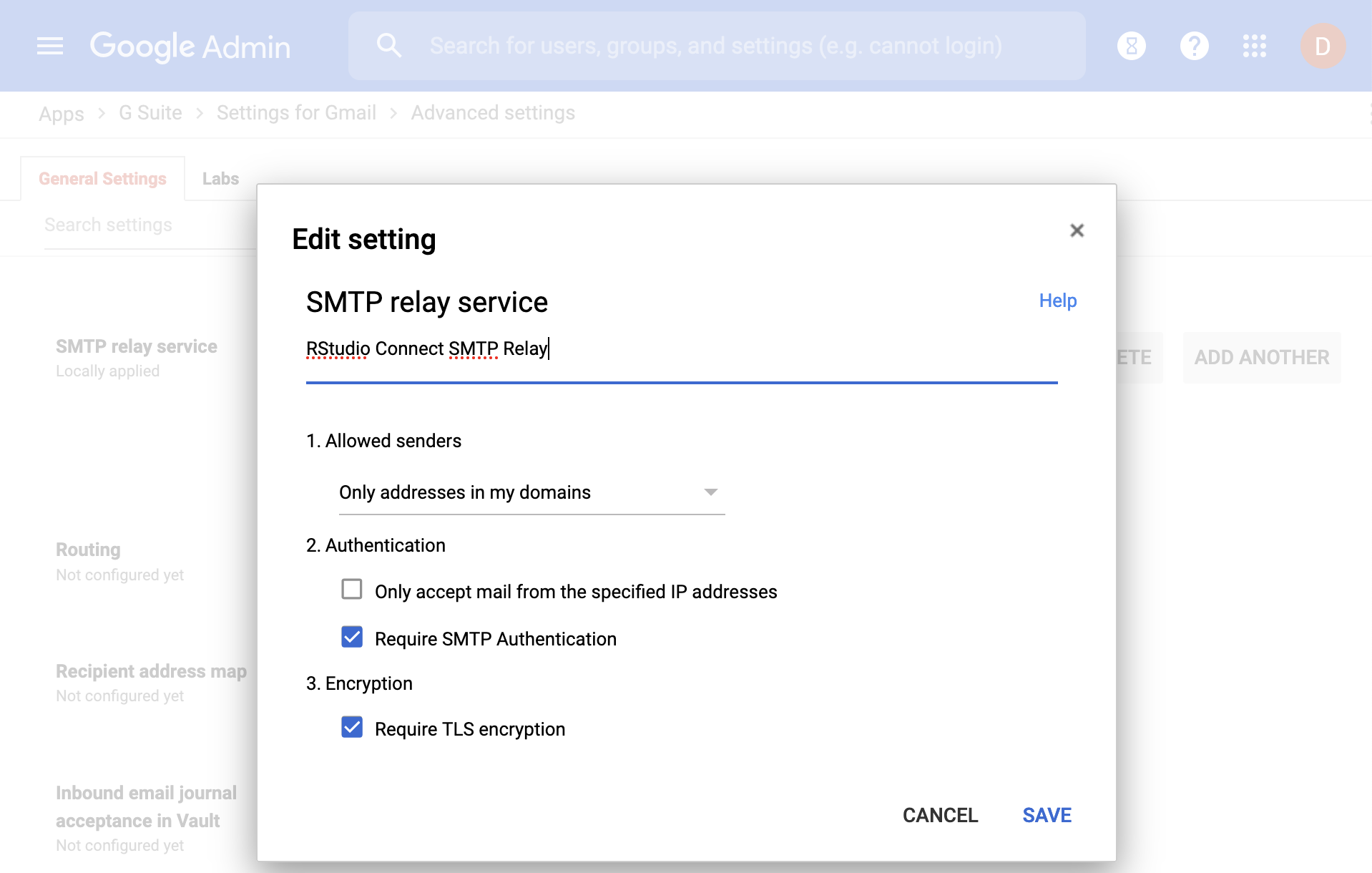This screenshot has width=1372, height=873.
Task: Open the help question mark icon
Action: coord(1194,47)
